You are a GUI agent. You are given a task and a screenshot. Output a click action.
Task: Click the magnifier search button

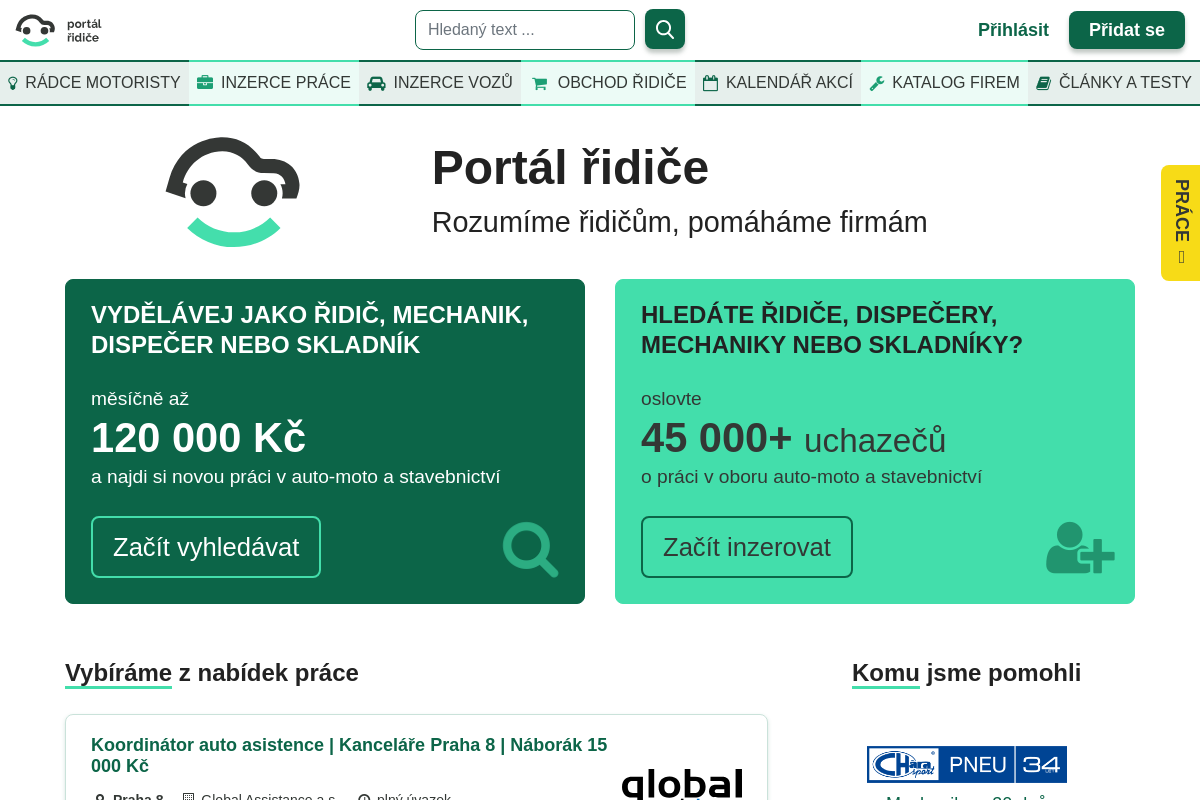(665, 29)
